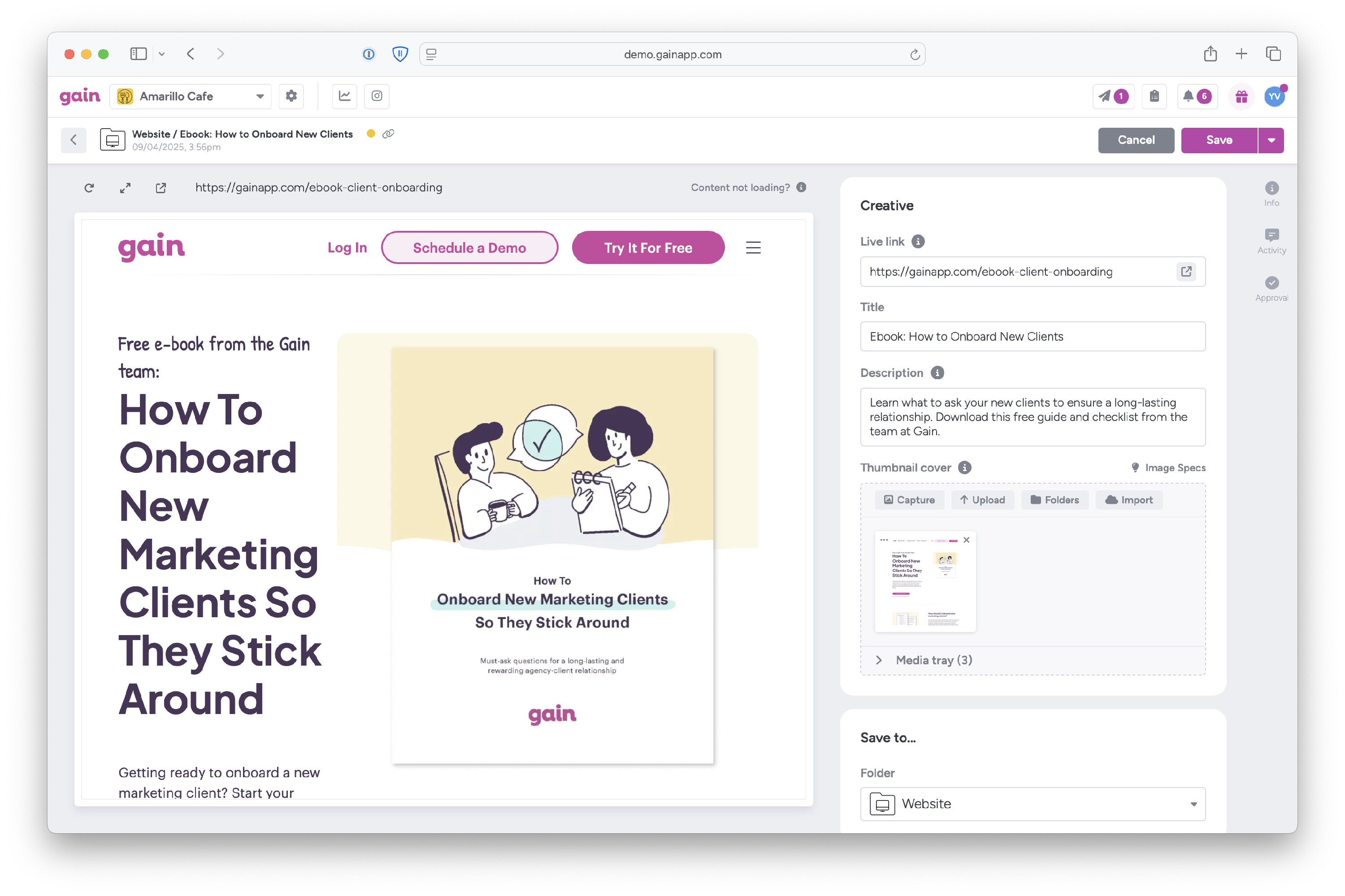Screen dimensions: 1345x896
Task: Click the Gain logo in app header
Action: [80, 96]
